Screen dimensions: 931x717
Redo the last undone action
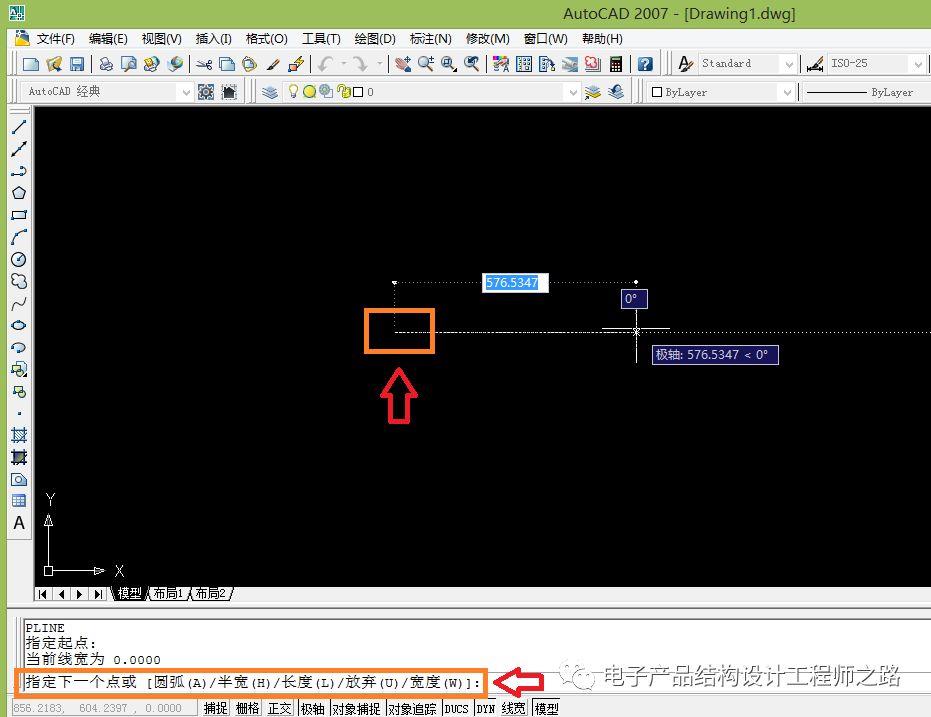[360, 64]
